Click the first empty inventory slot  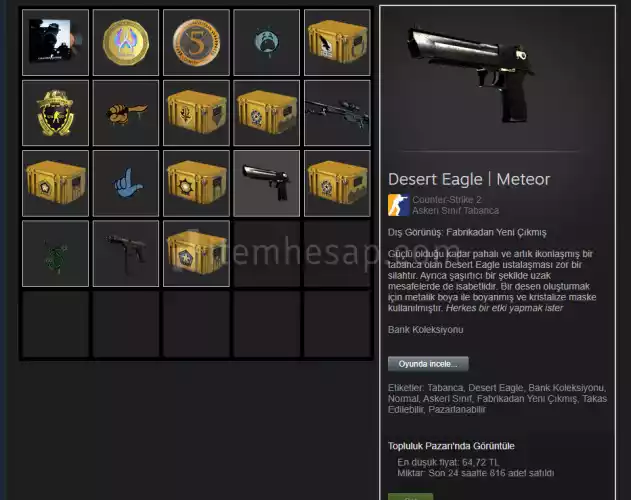(267, 254)
